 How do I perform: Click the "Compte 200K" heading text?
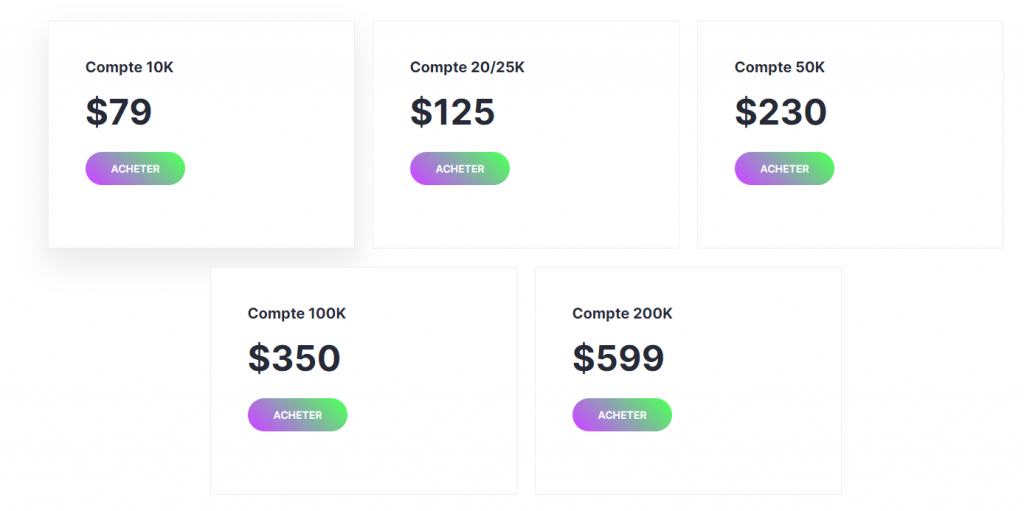point(622,313)
